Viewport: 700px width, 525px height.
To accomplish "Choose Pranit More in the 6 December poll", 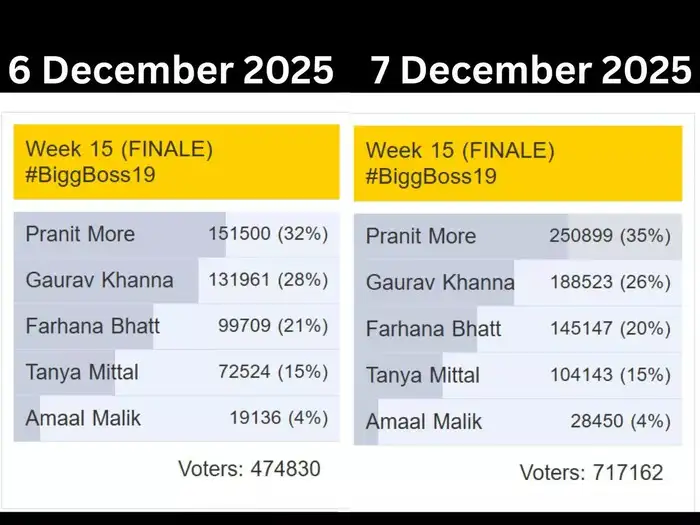I will point(80,234).
